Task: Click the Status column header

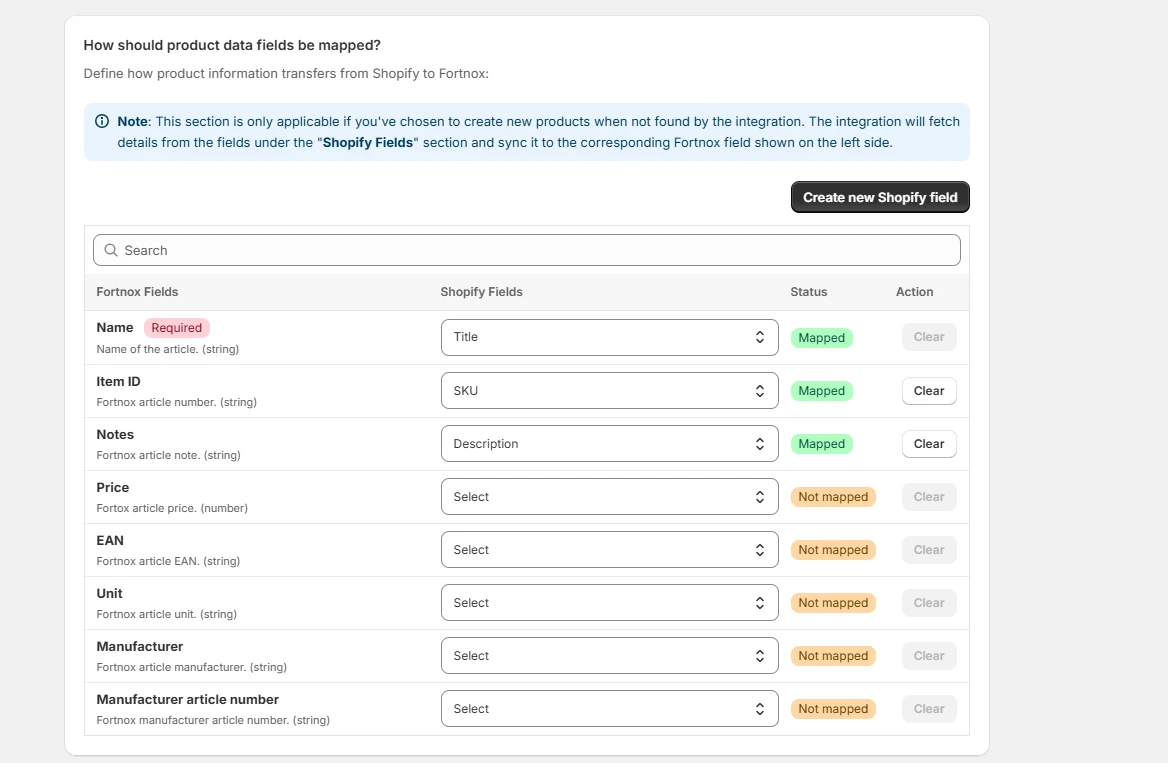Action: [809, 292]
